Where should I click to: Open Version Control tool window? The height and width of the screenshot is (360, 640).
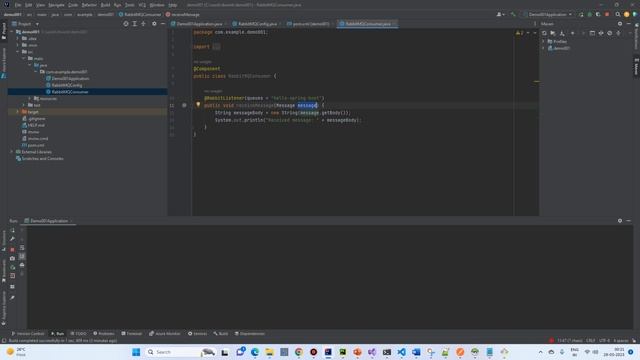28,333
